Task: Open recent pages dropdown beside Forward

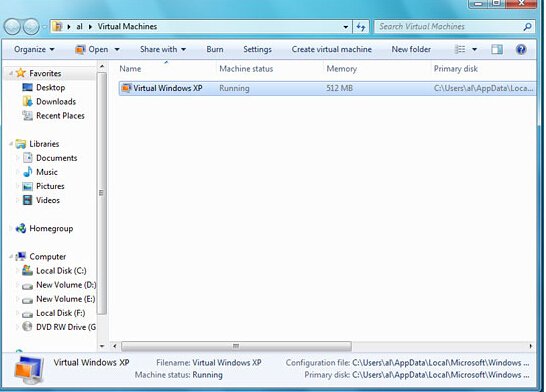Action: pos(45,27)
